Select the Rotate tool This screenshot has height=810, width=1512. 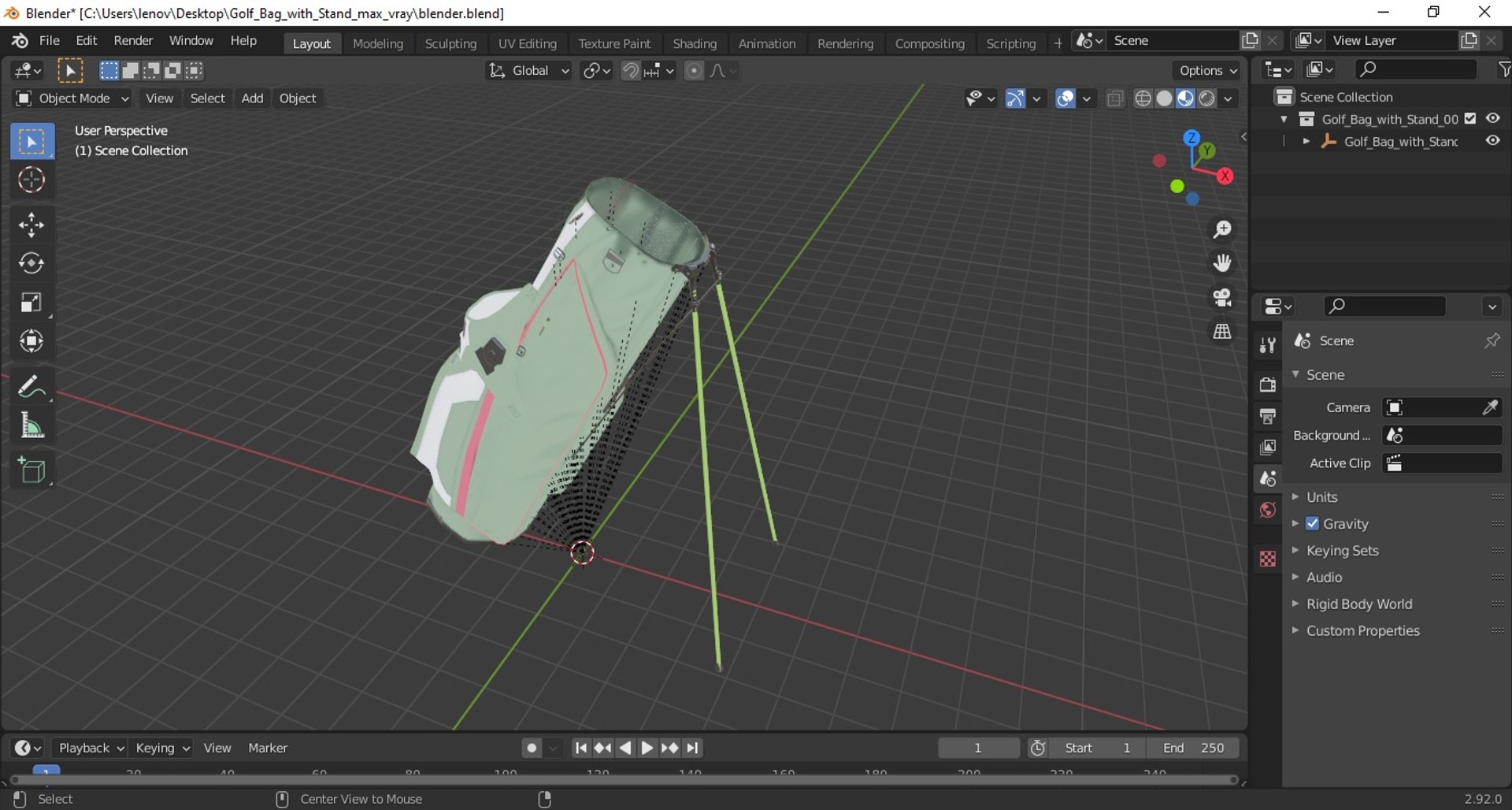pos(31,263)
